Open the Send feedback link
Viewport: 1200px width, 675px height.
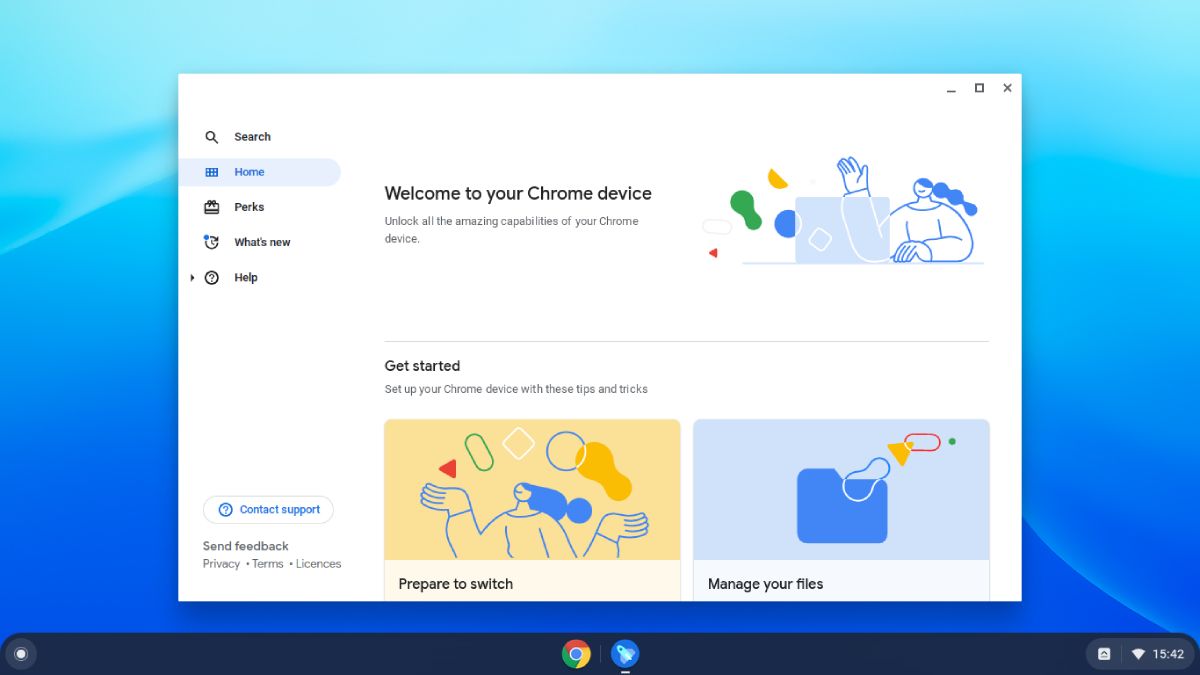(x=245, y=546)
